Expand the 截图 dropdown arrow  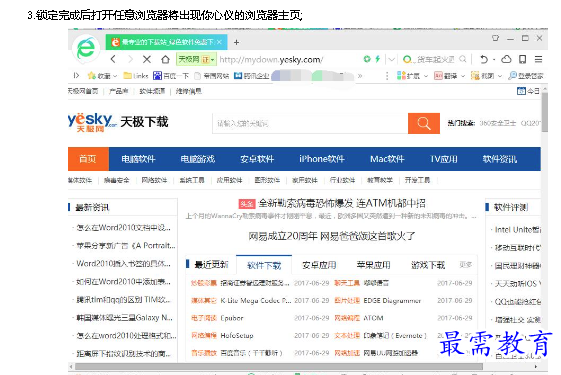(500, 76)
